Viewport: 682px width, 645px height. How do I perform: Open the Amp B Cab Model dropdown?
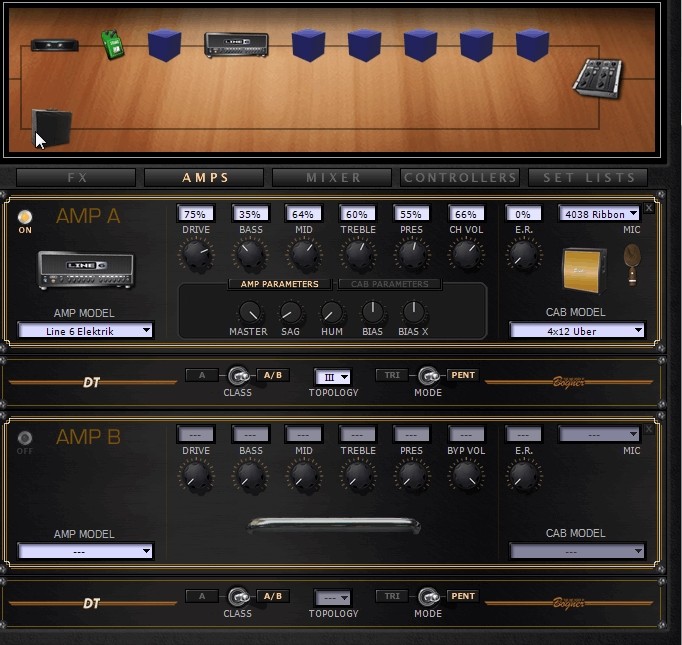(577, 551)
